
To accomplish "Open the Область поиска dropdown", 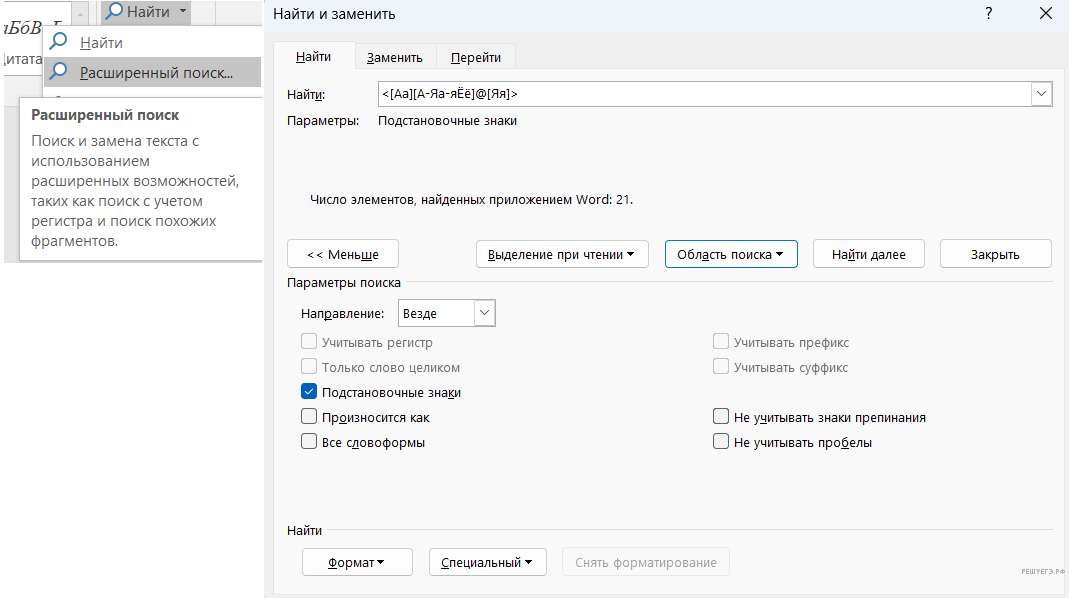I will pos(730,254).
